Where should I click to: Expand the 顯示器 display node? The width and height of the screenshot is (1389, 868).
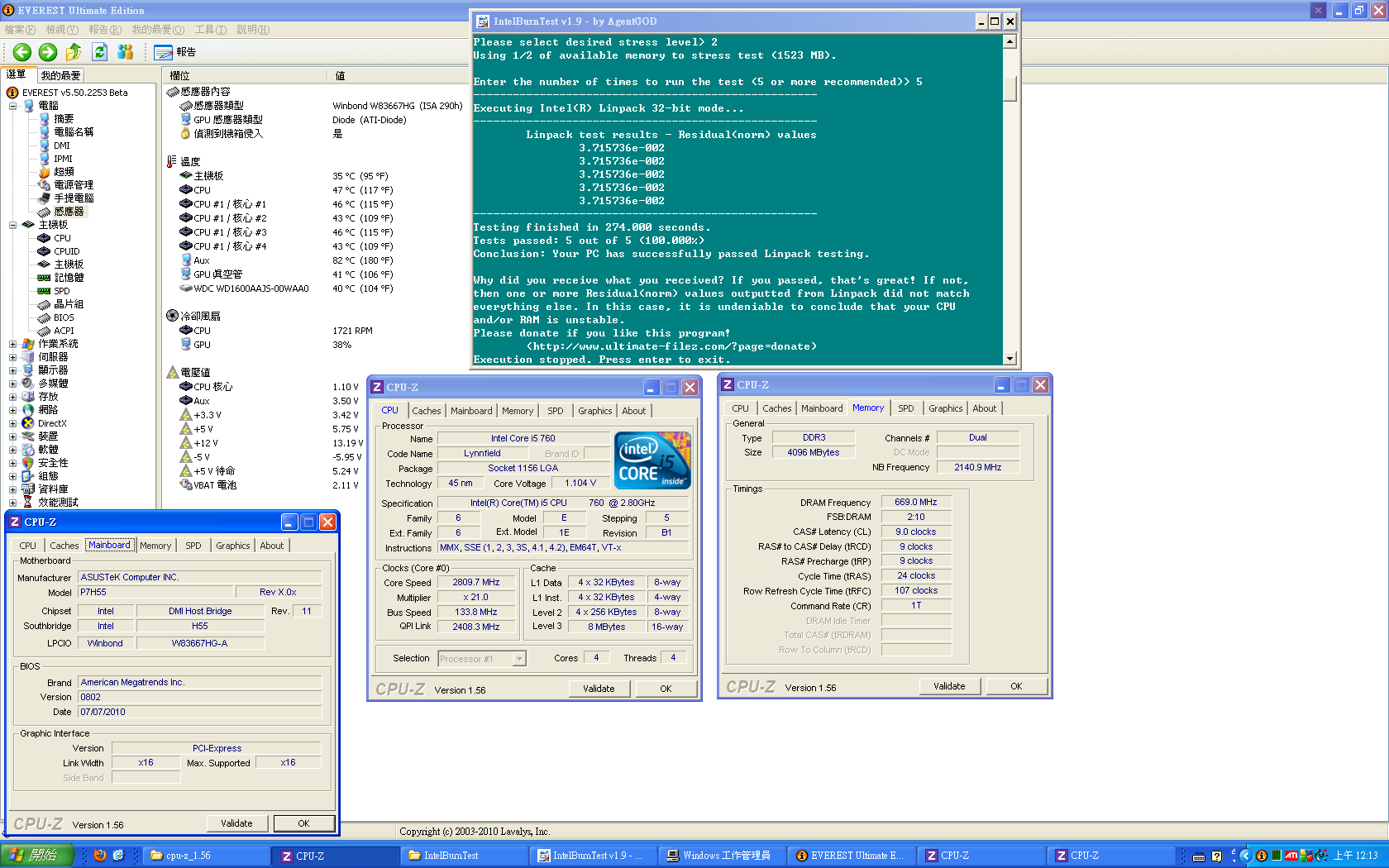[x=12, y=370]
